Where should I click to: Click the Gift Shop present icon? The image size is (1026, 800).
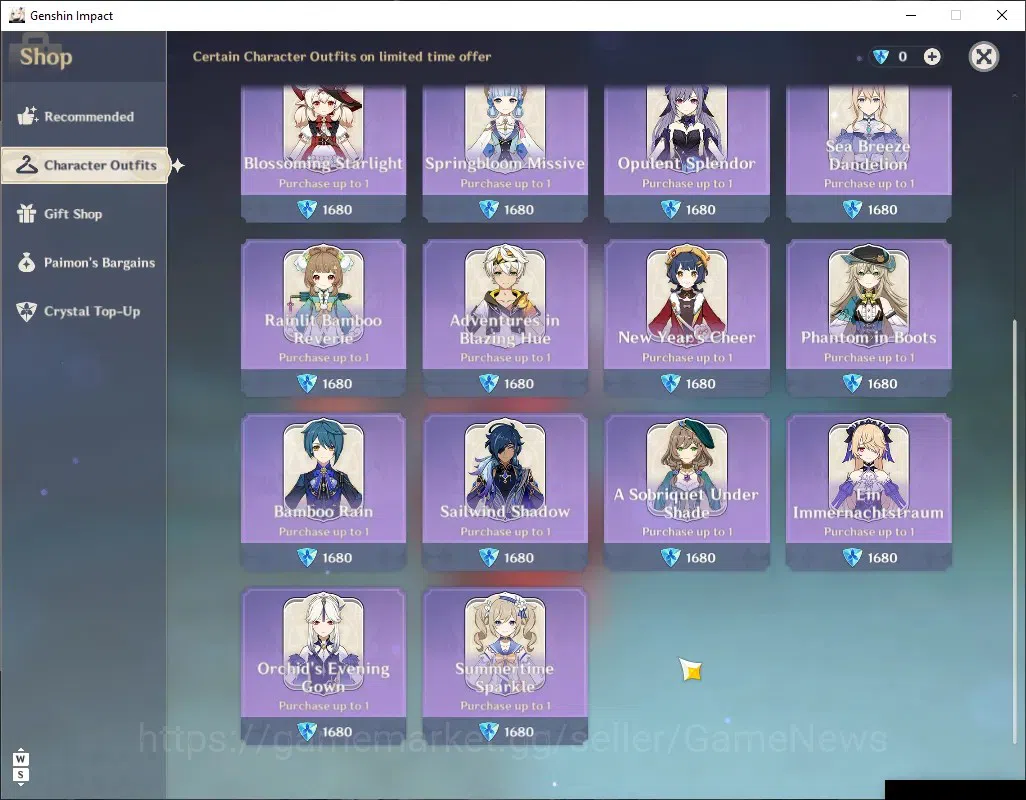27,213
